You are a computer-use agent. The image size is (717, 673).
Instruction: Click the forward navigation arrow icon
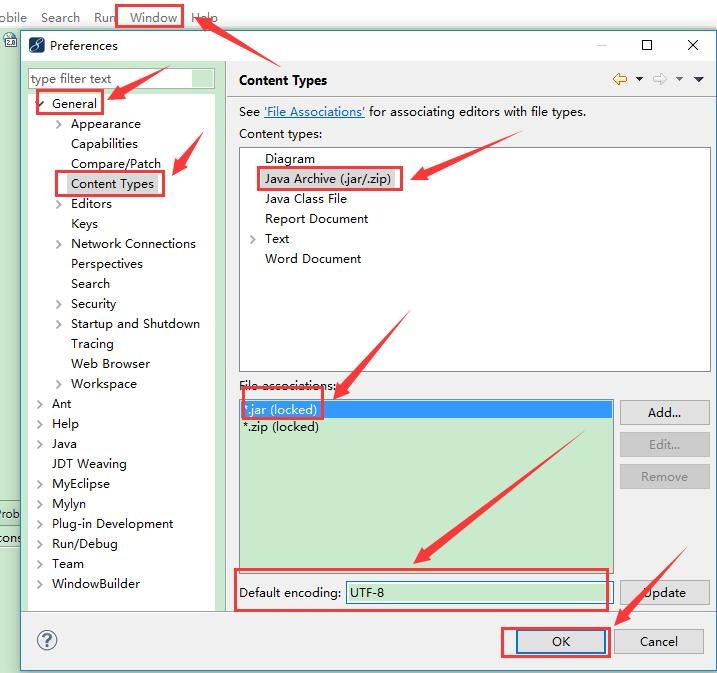click(659, 79)
